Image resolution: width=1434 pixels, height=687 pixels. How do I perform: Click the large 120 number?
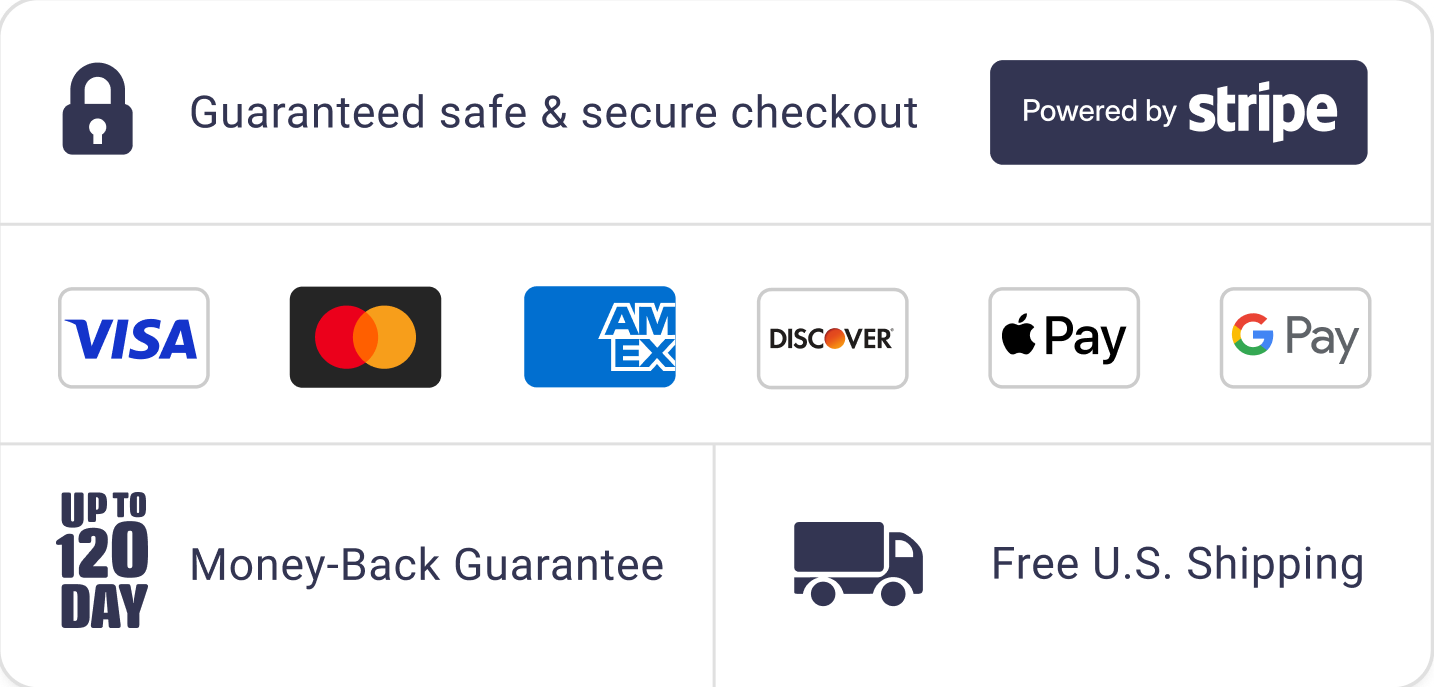click(102, 553)
